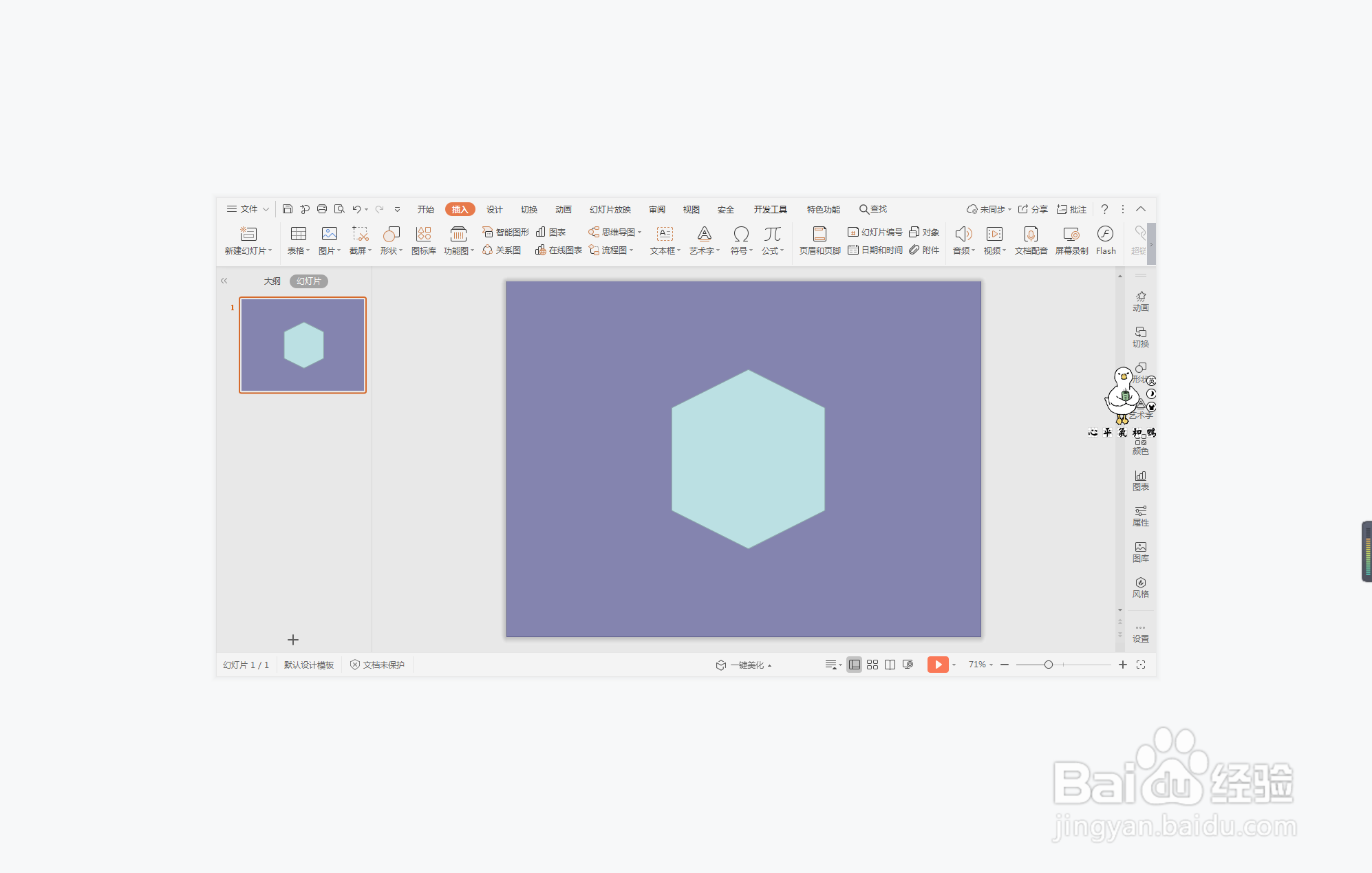Viewport: 1372px width, 873px height.
Task: Start the slideshow with orange play button
Action: click(938, 665)
